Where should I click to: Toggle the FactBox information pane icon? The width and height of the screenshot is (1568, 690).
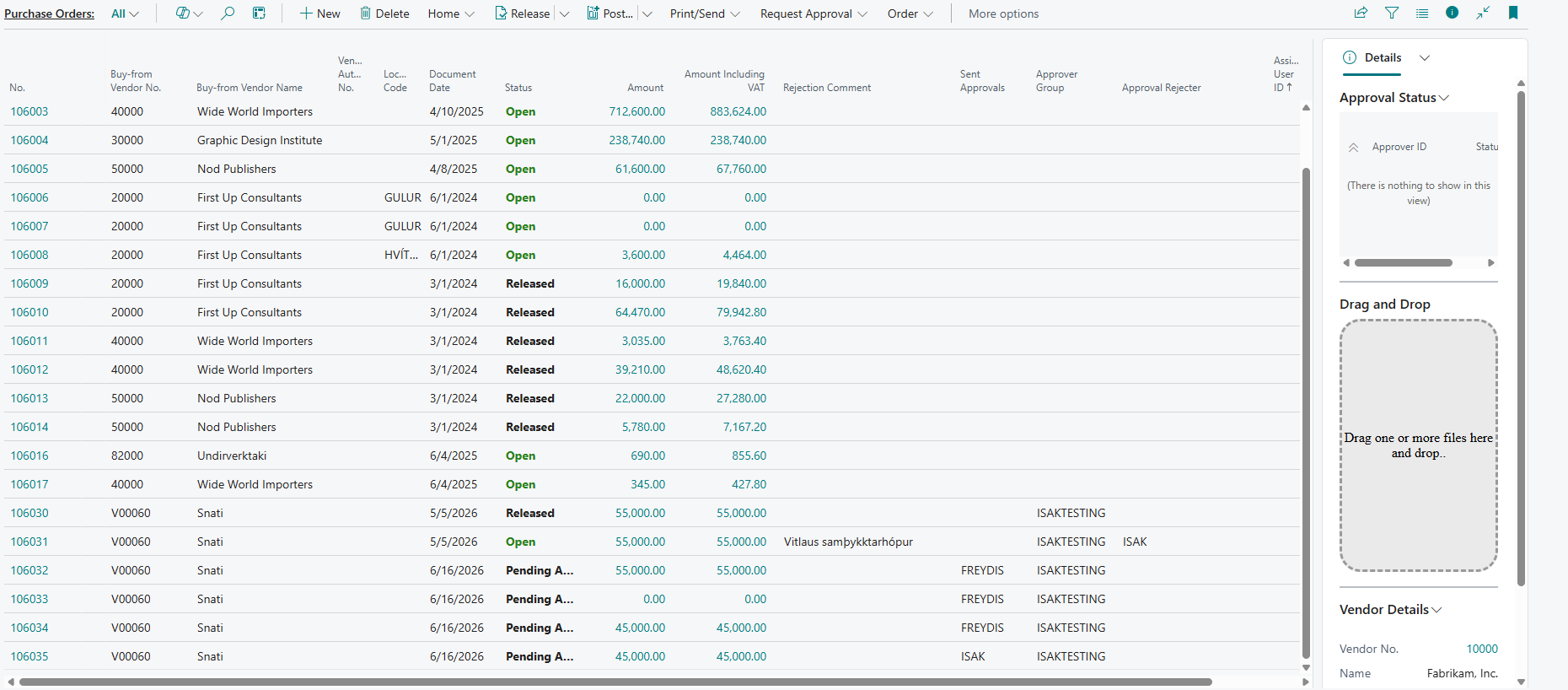pos(1452,13)
